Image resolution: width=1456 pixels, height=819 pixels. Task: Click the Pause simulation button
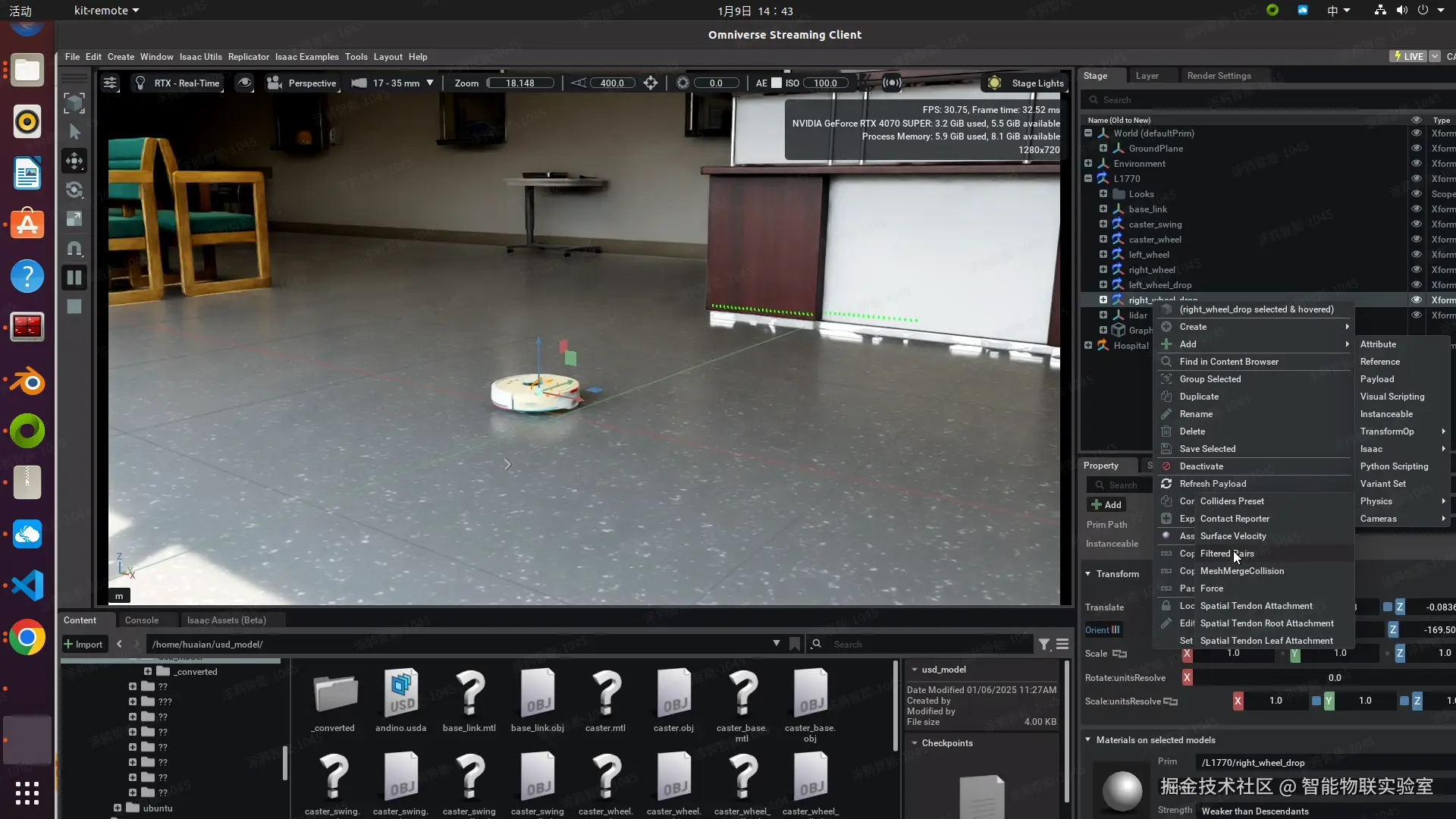point(74,278)
